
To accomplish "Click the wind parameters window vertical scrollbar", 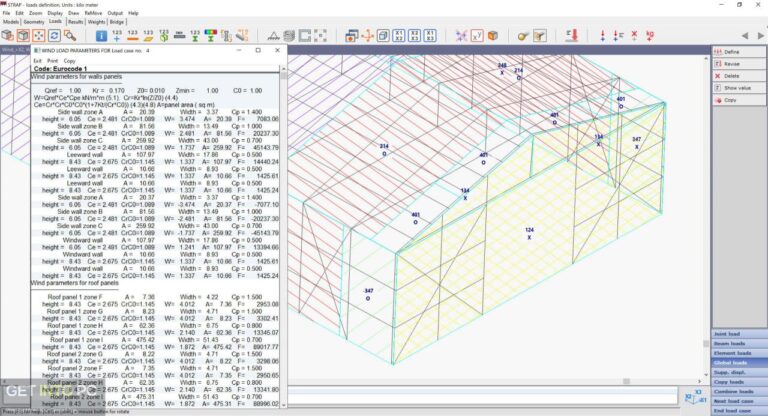I will [x=284, y=237].
